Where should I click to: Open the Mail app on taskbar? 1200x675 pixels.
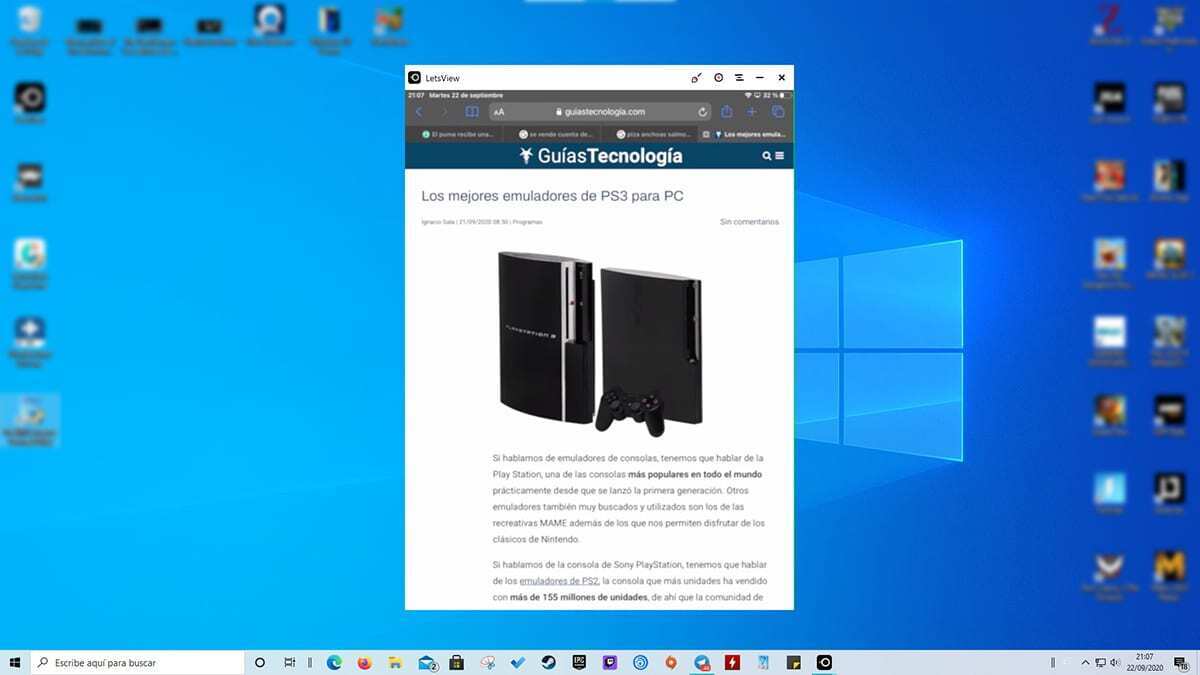coord(427,662)
